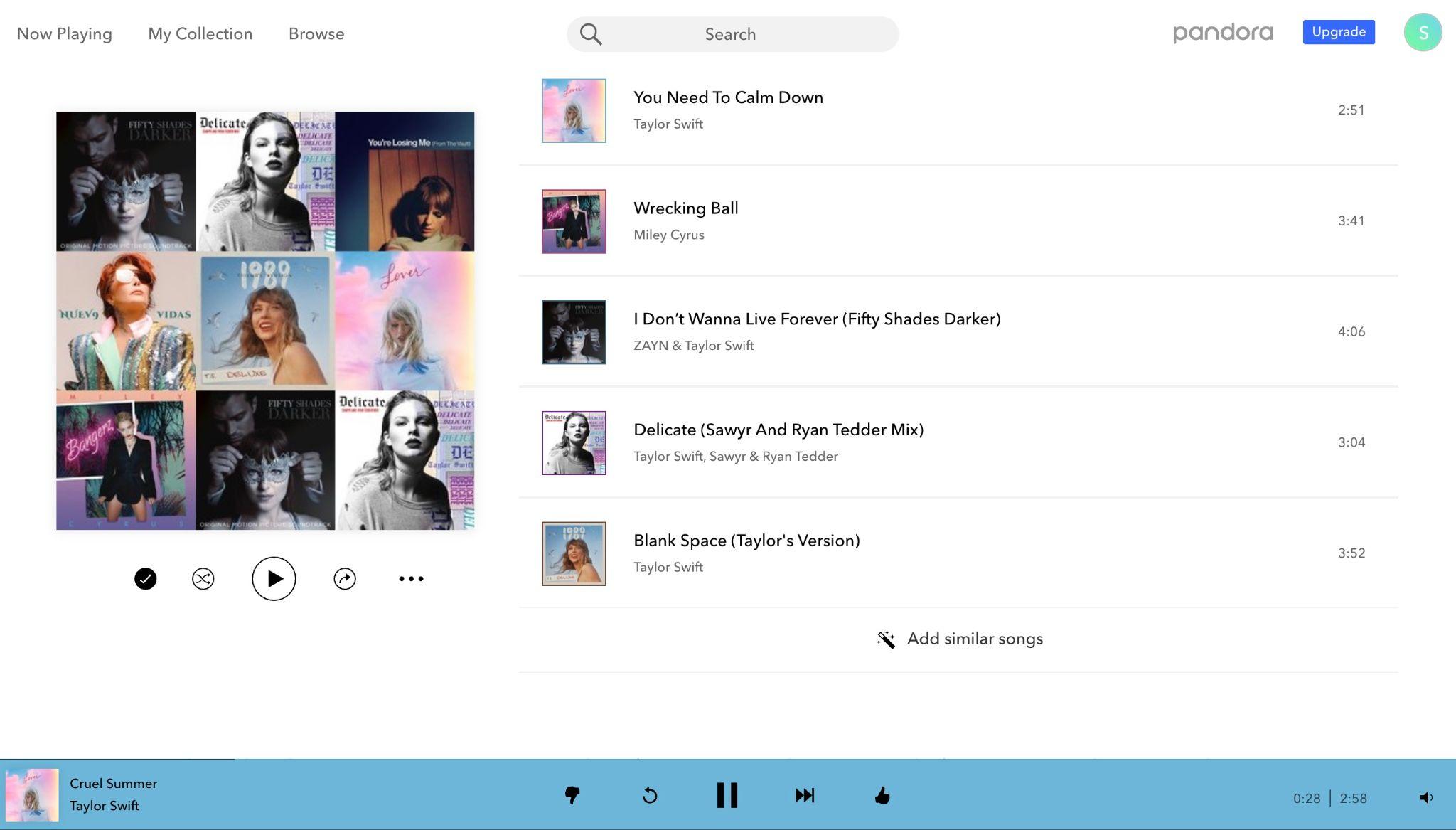Screen dimensions: 1456x830
Task: Select Blank Space (Taylor's Version) title
Action: point(746,541)
